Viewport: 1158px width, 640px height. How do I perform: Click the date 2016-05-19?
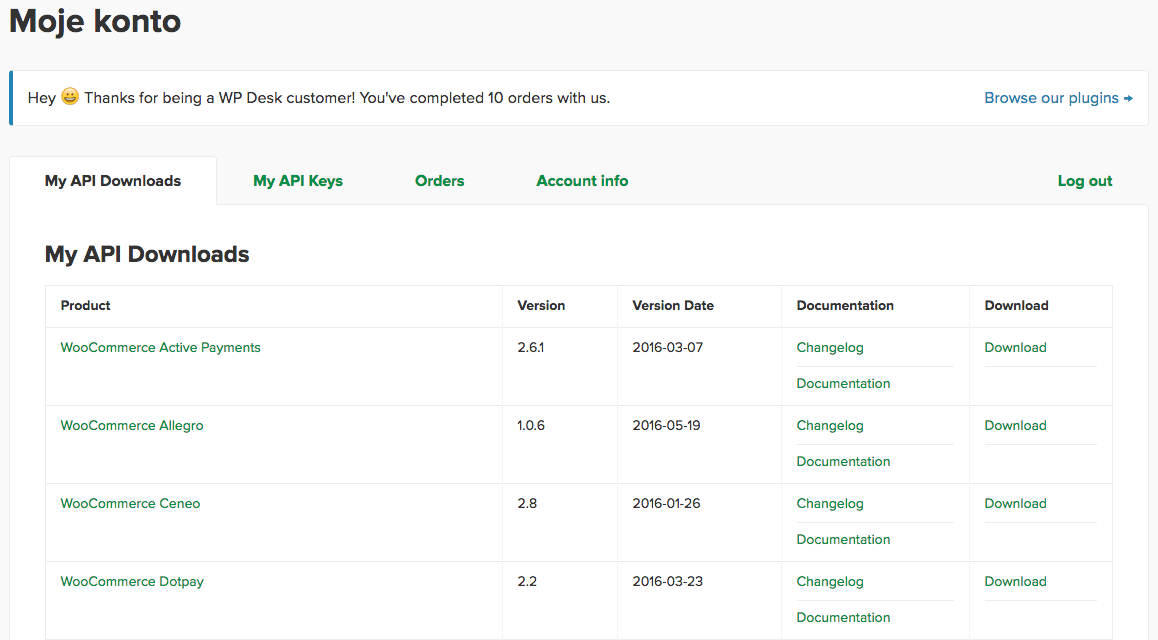pos(666,426)
